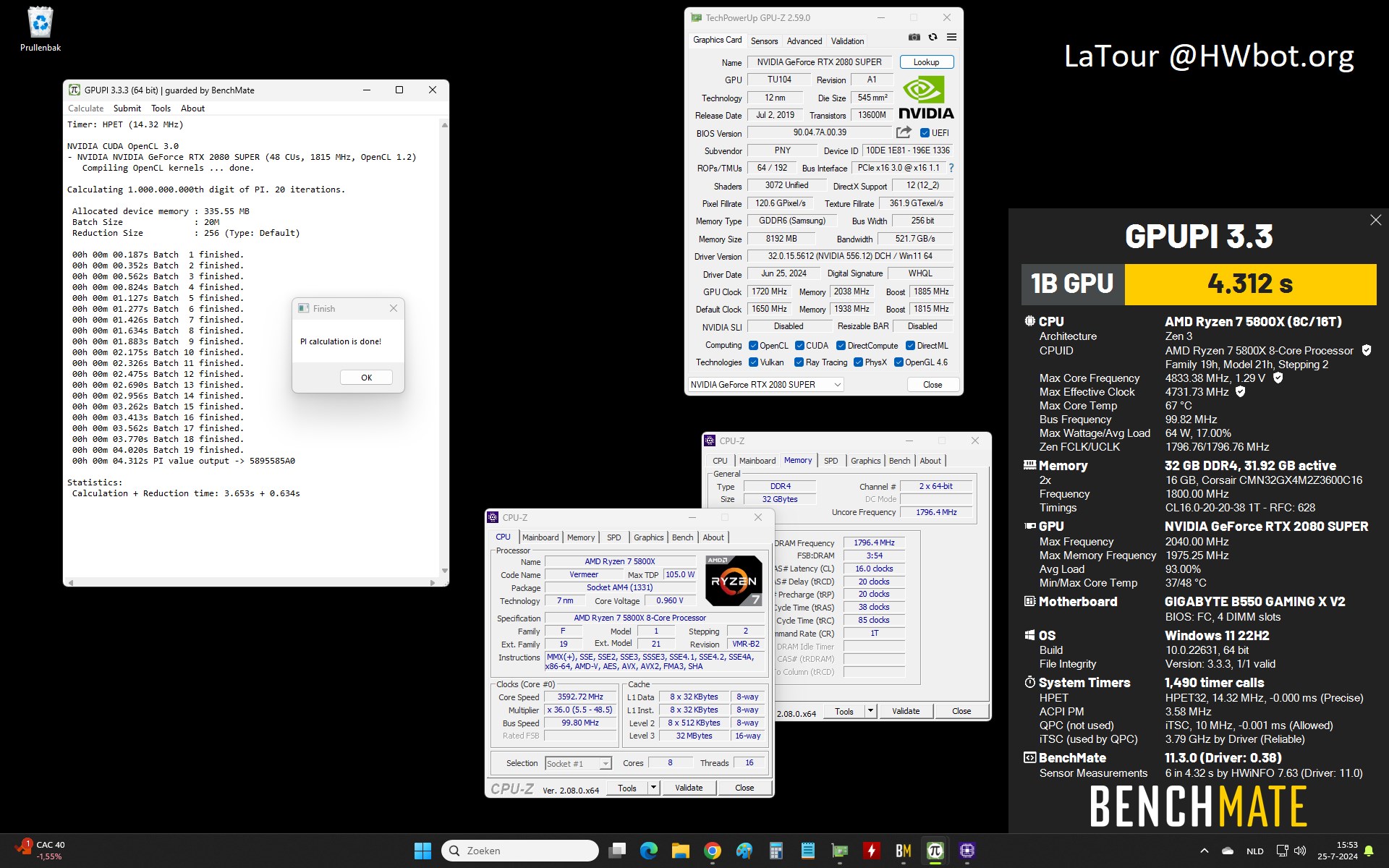Viewport: 1389px width, 868px height.
Task: Open red lightning bolt app on taskbar
Action: [x=872, y=851]
